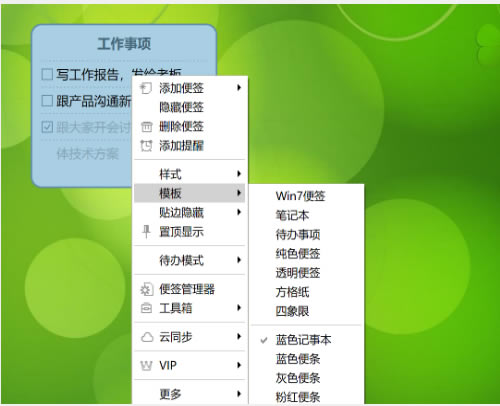Expand the VIP submenu arrow
Image resolution: width=500 pixels, height=406 pixels.
click(x=239, y=365)
